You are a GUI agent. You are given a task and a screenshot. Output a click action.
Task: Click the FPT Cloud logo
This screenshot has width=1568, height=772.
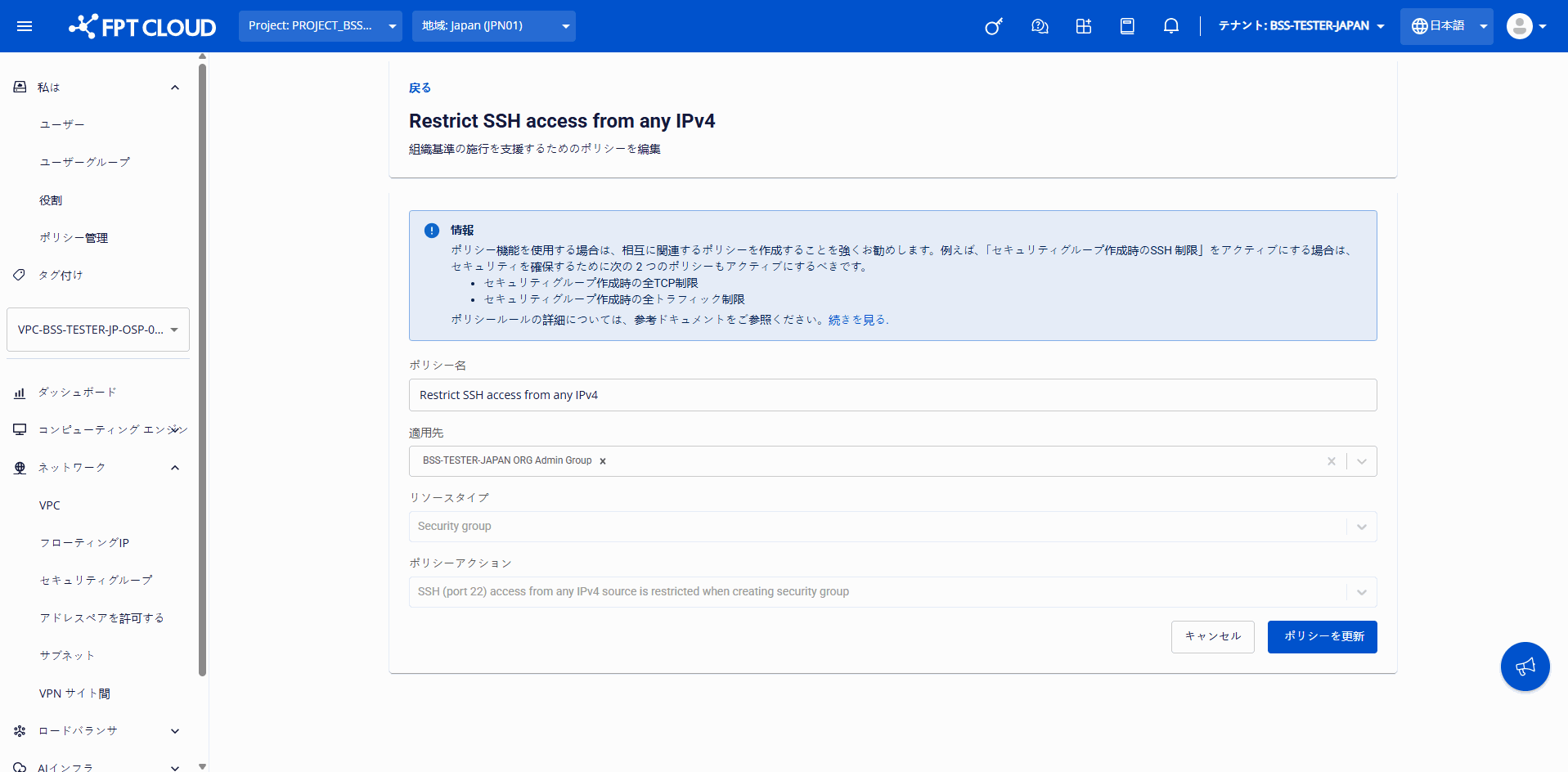click(x=142, y=26)
